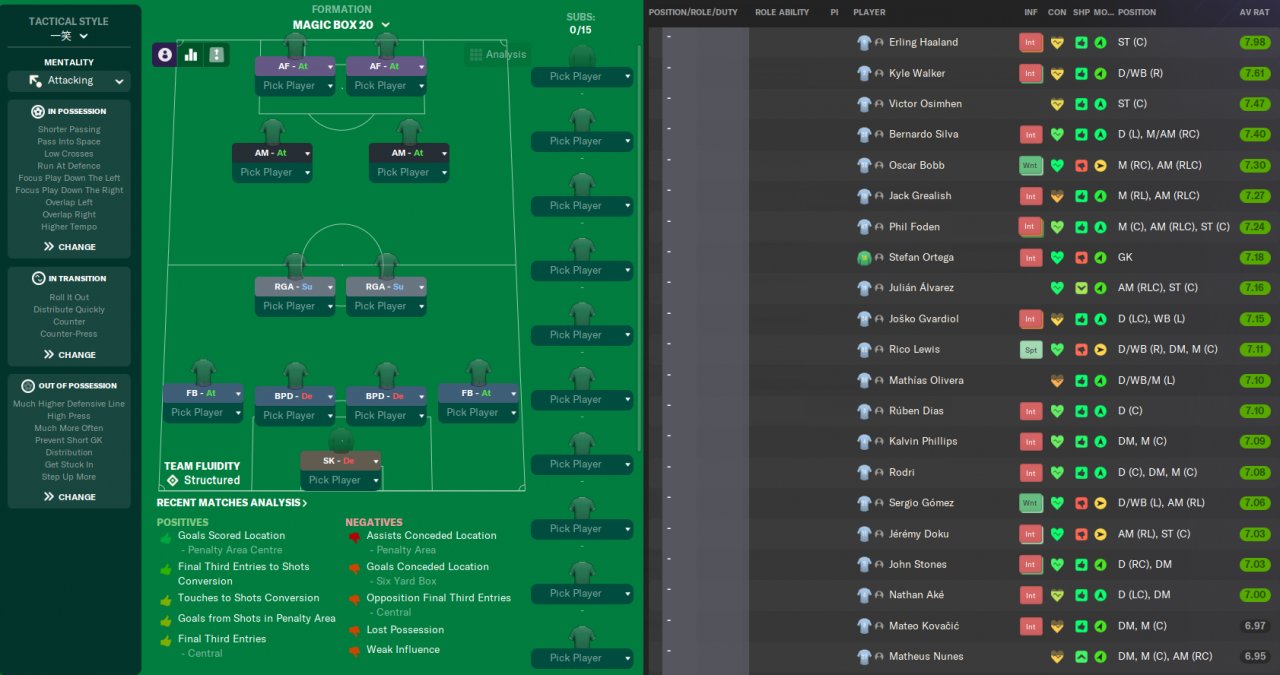Sort by the Player column header
Viewport: 1280px width, 675px height.
click(x=869, y=12)
